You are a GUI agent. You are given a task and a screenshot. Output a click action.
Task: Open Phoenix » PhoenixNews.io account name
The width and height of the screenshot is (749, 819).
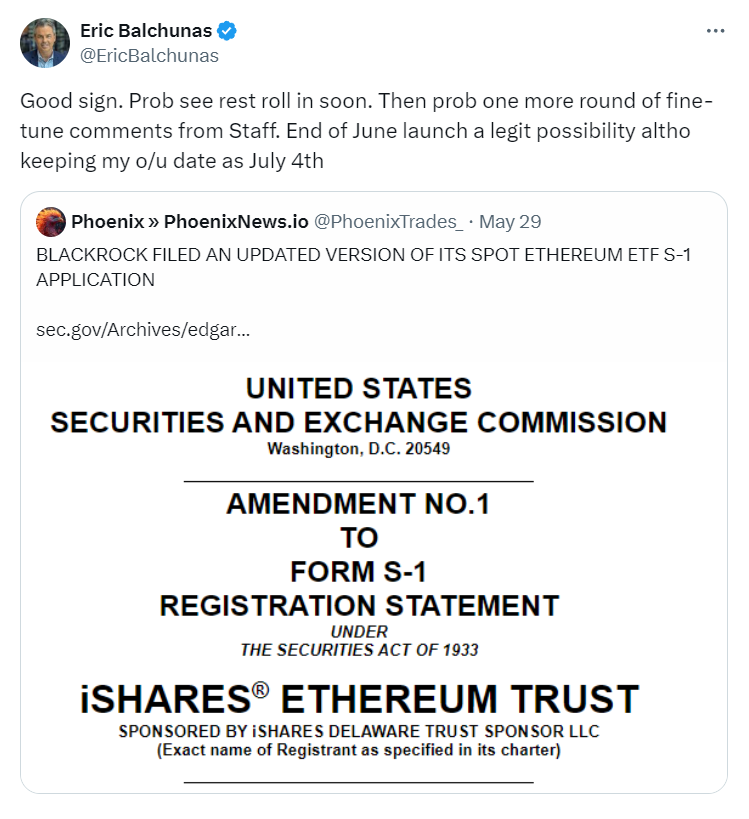[x=190, y=221]
